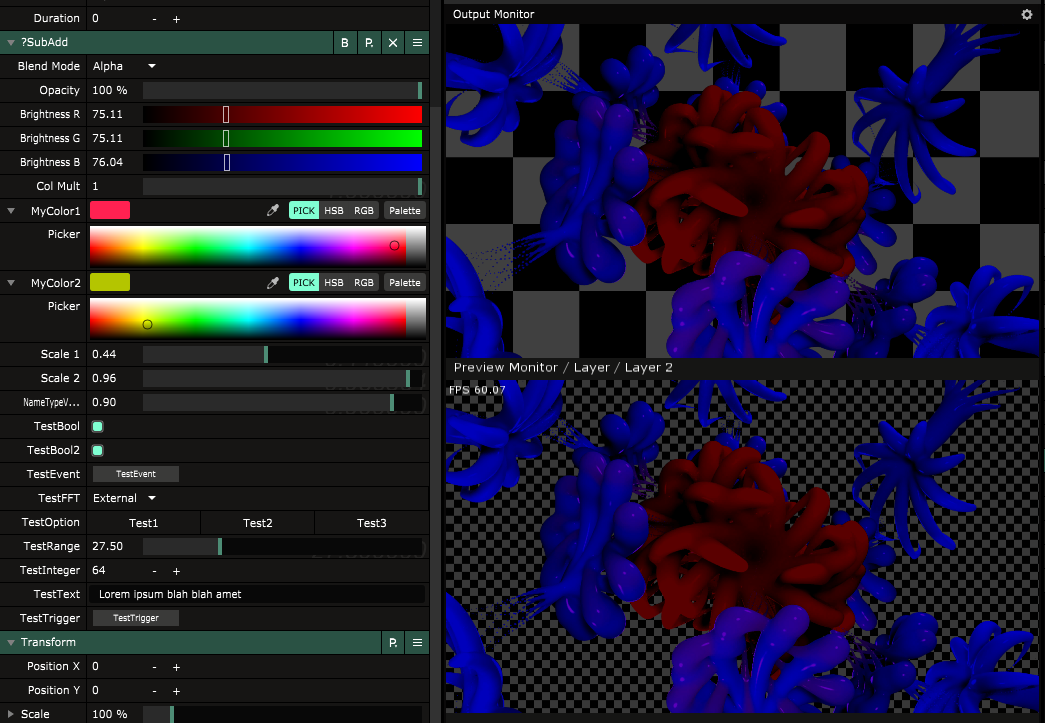Viewport: 1045px width, 723px height.
Task: Toggle the TestBool2 checkbox
Action: (98, 451)
